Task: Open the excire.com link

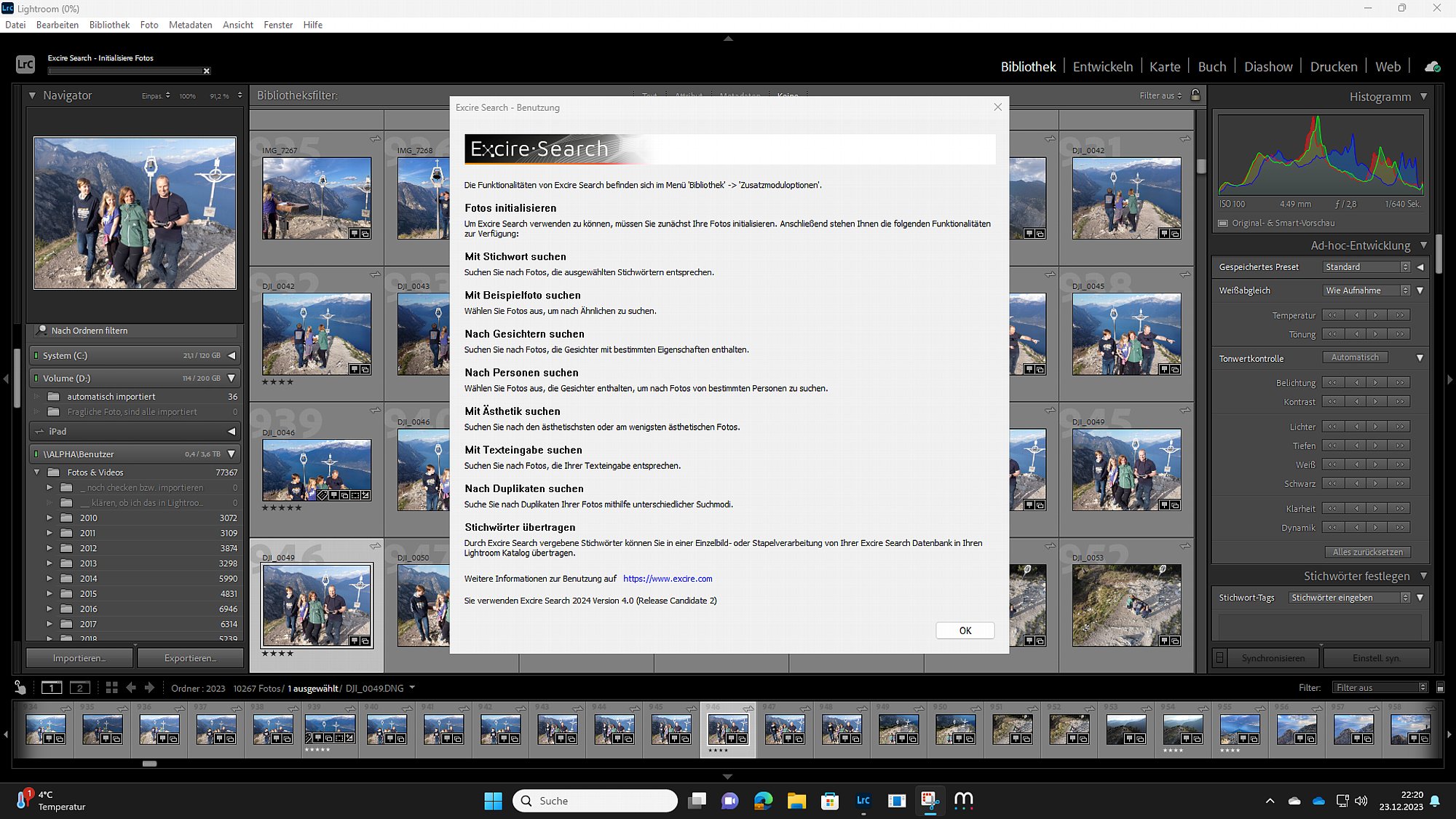Action: (x=668, y=579)
